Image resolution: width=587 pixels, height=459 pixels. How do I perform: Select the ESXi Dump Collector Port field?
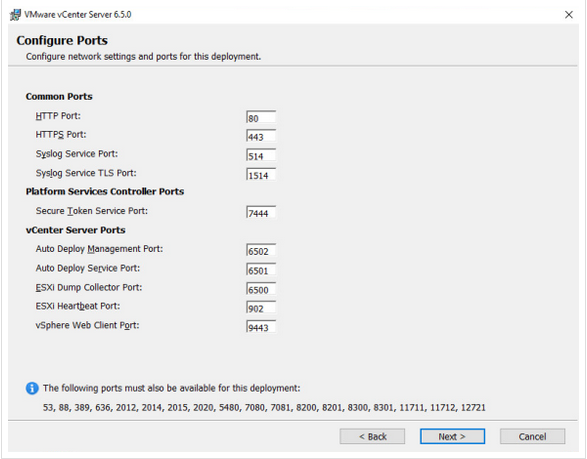[261, 289]
